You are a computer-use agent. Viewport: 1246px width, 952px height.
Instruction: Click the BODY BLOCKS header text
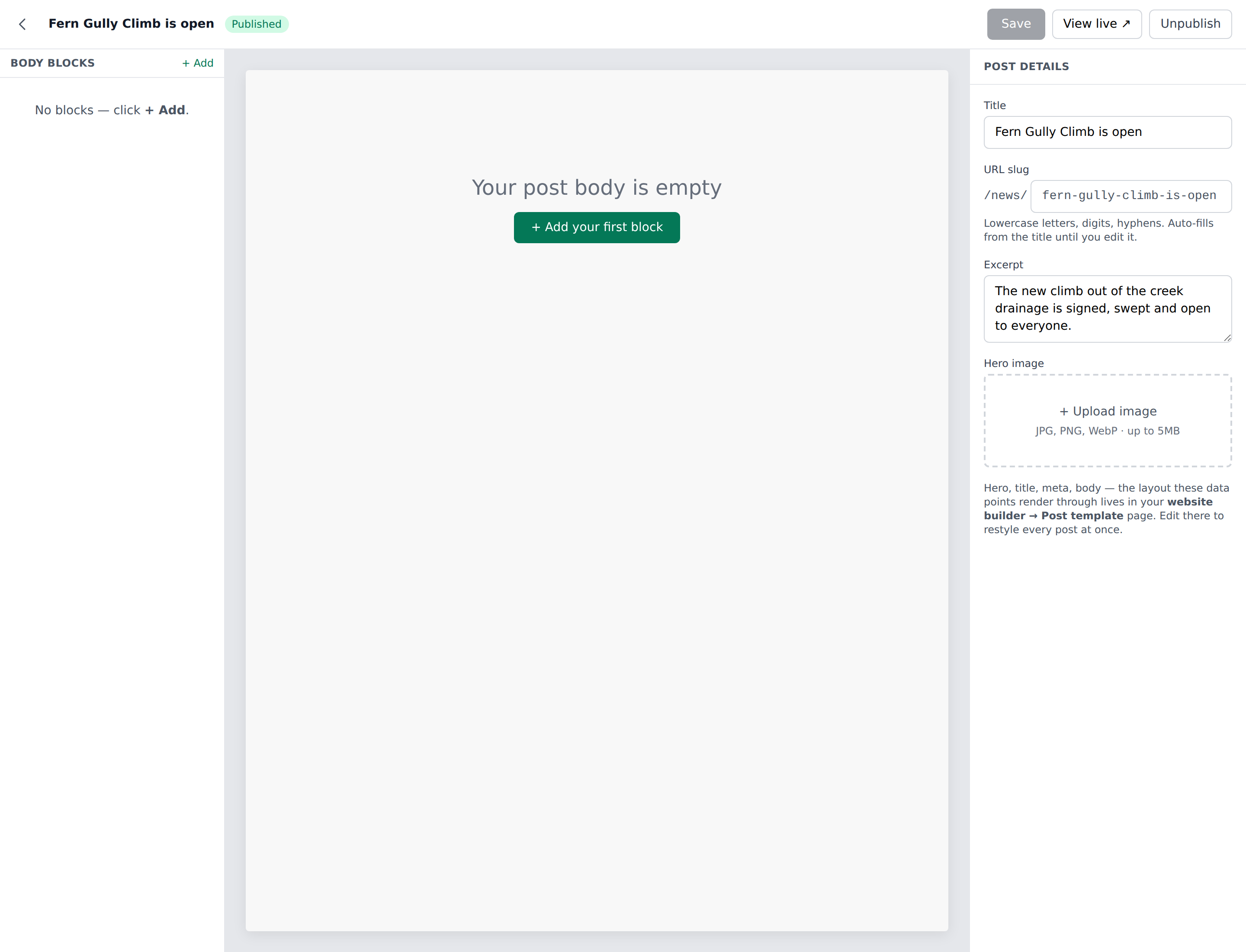(x=53, y=63)
